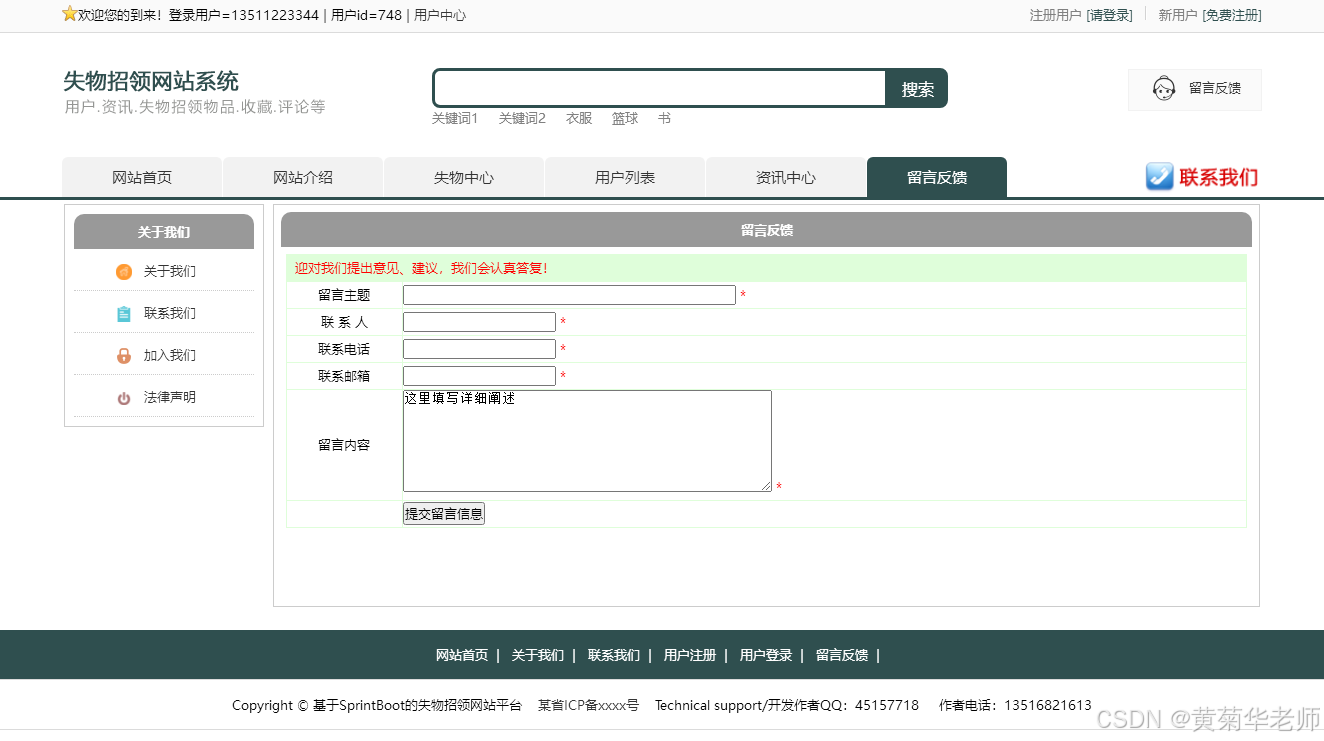The height and width of the screenshot is (741, 1324).
Task: Click the blue phone icon by 联系我们
Action: coord(1159,177)
